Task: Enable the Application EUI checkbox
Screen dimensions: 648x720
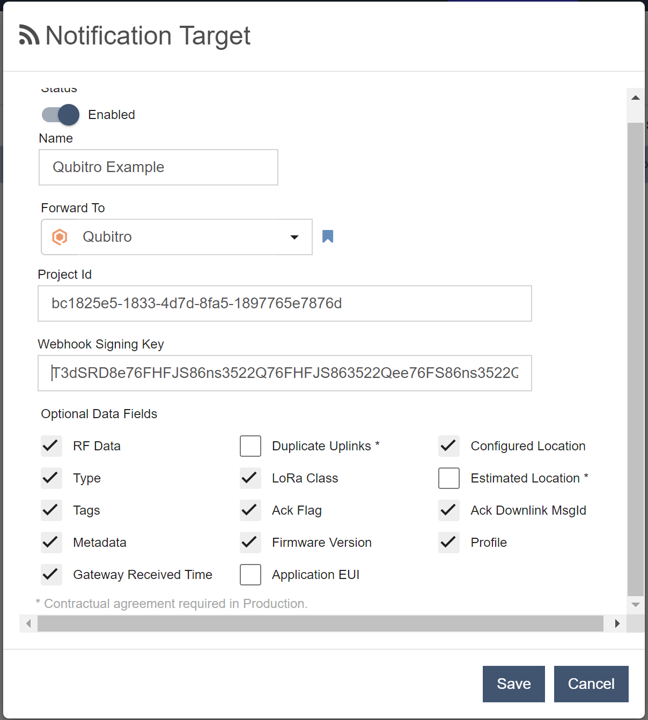Action: point(250,574)
